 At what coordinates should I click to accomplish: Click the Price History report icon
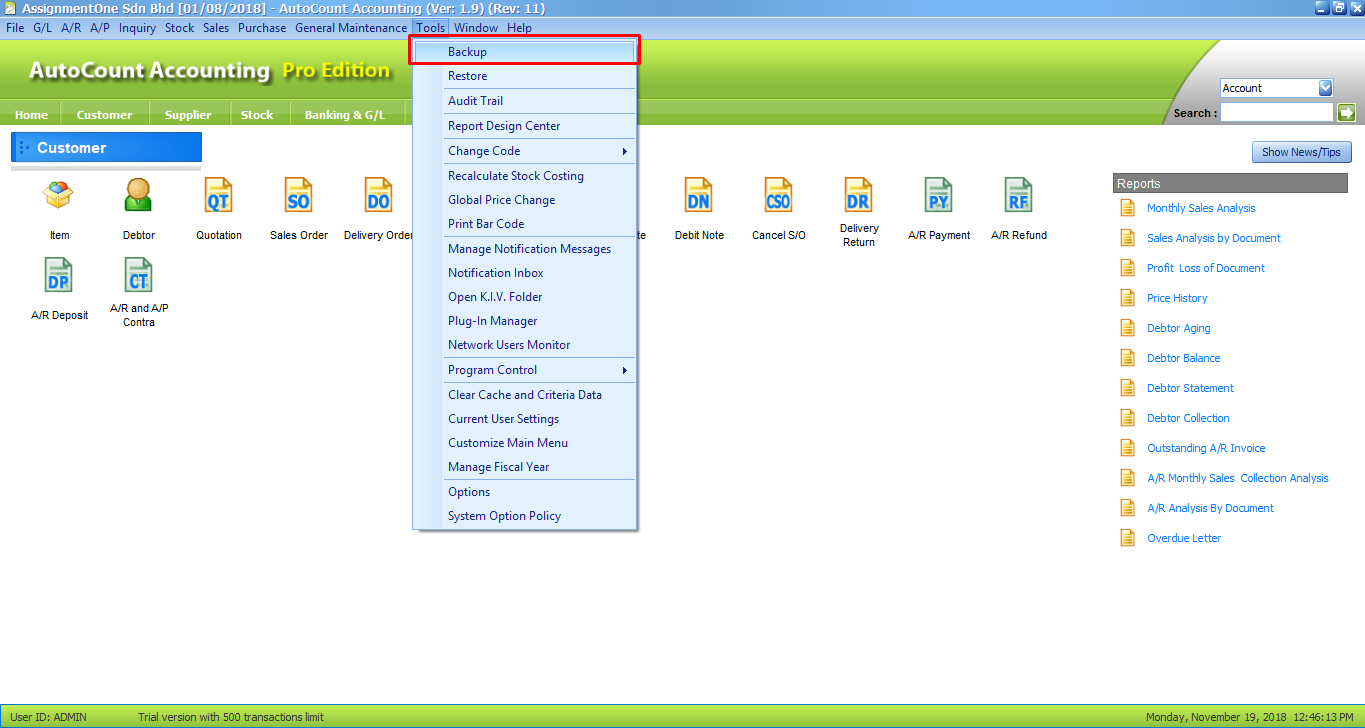coord(1127,298)
